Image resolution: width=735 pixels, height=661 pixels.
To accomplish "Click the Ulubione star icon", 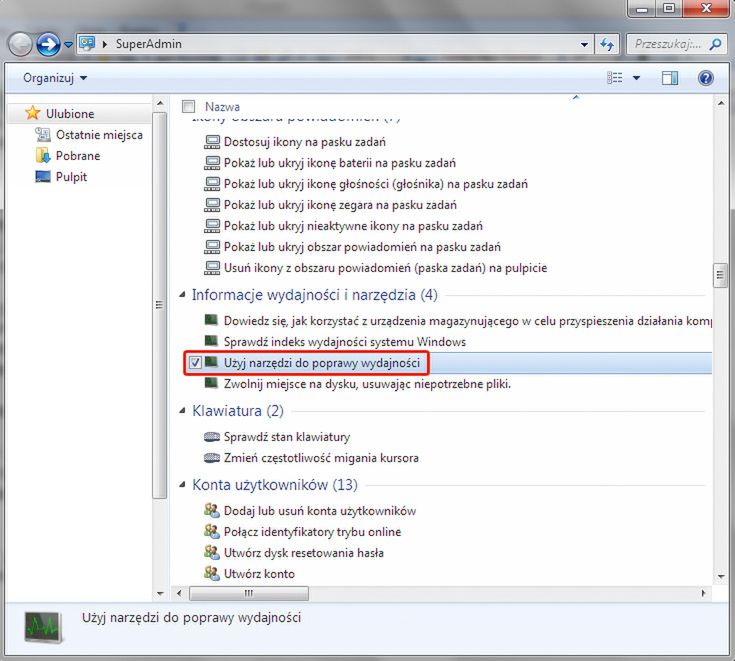I will 33,113.
